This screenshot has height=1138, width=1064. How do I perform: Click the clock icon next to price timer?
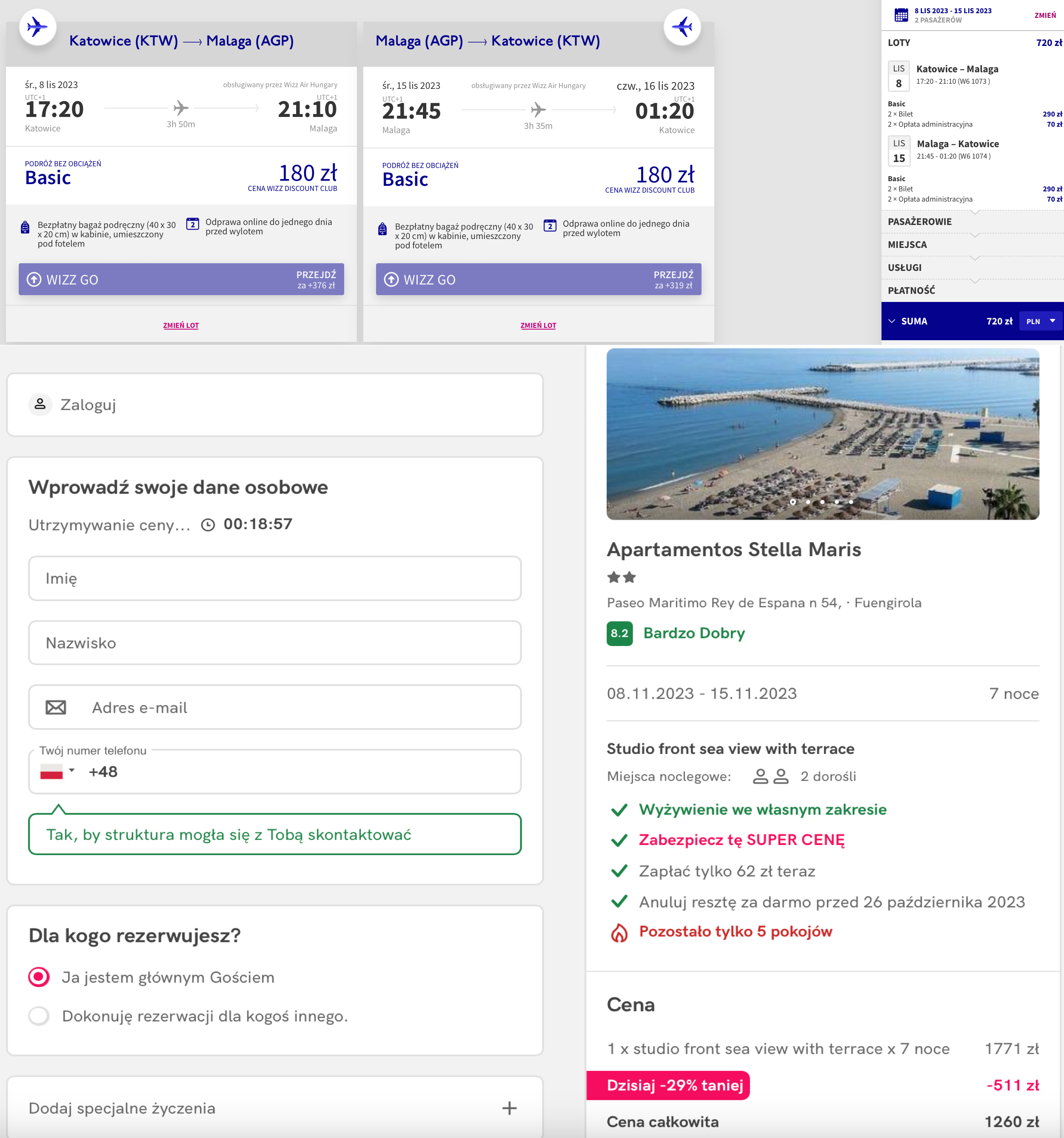point(208,525)
